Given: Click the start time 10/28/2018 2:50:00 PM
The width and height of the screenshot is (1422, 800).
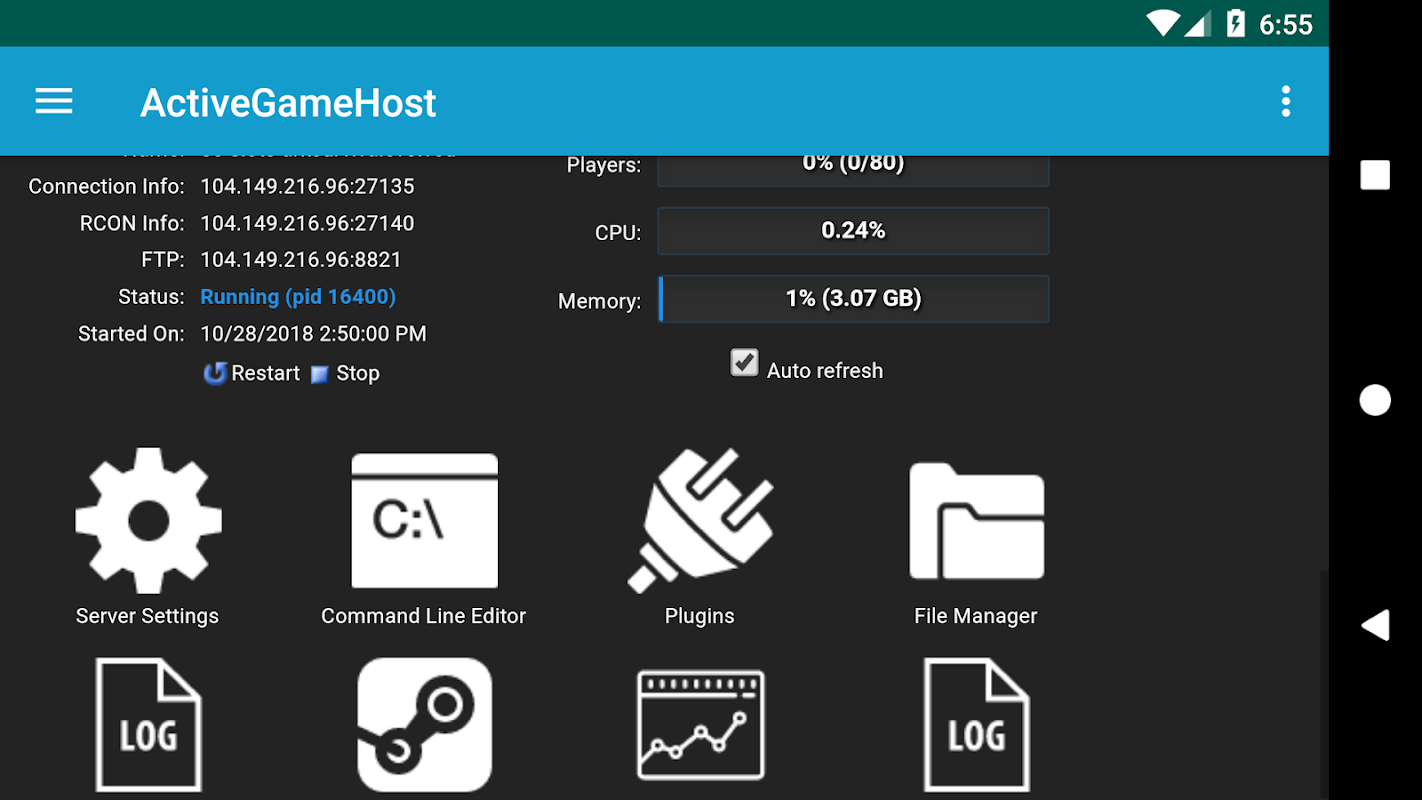Looking at the screenshot, I should coord(313,334).
